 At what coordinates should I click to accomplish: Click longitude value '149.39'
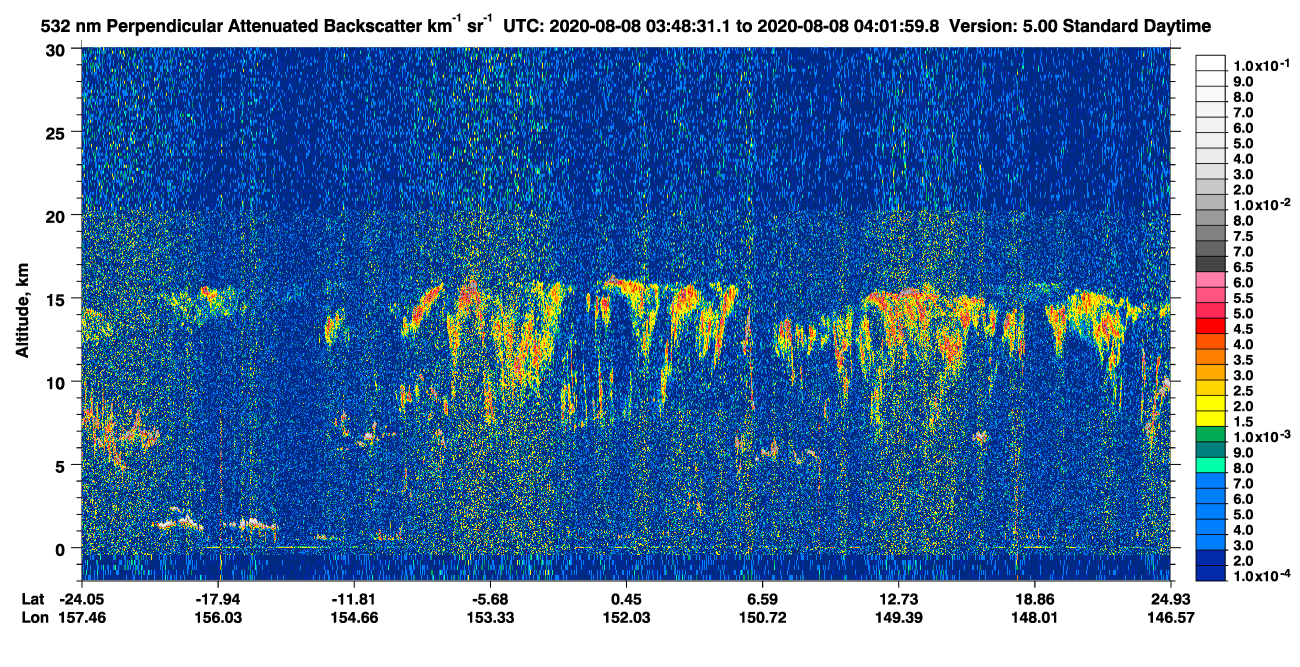pyautogui.click(x=899, y=618)
